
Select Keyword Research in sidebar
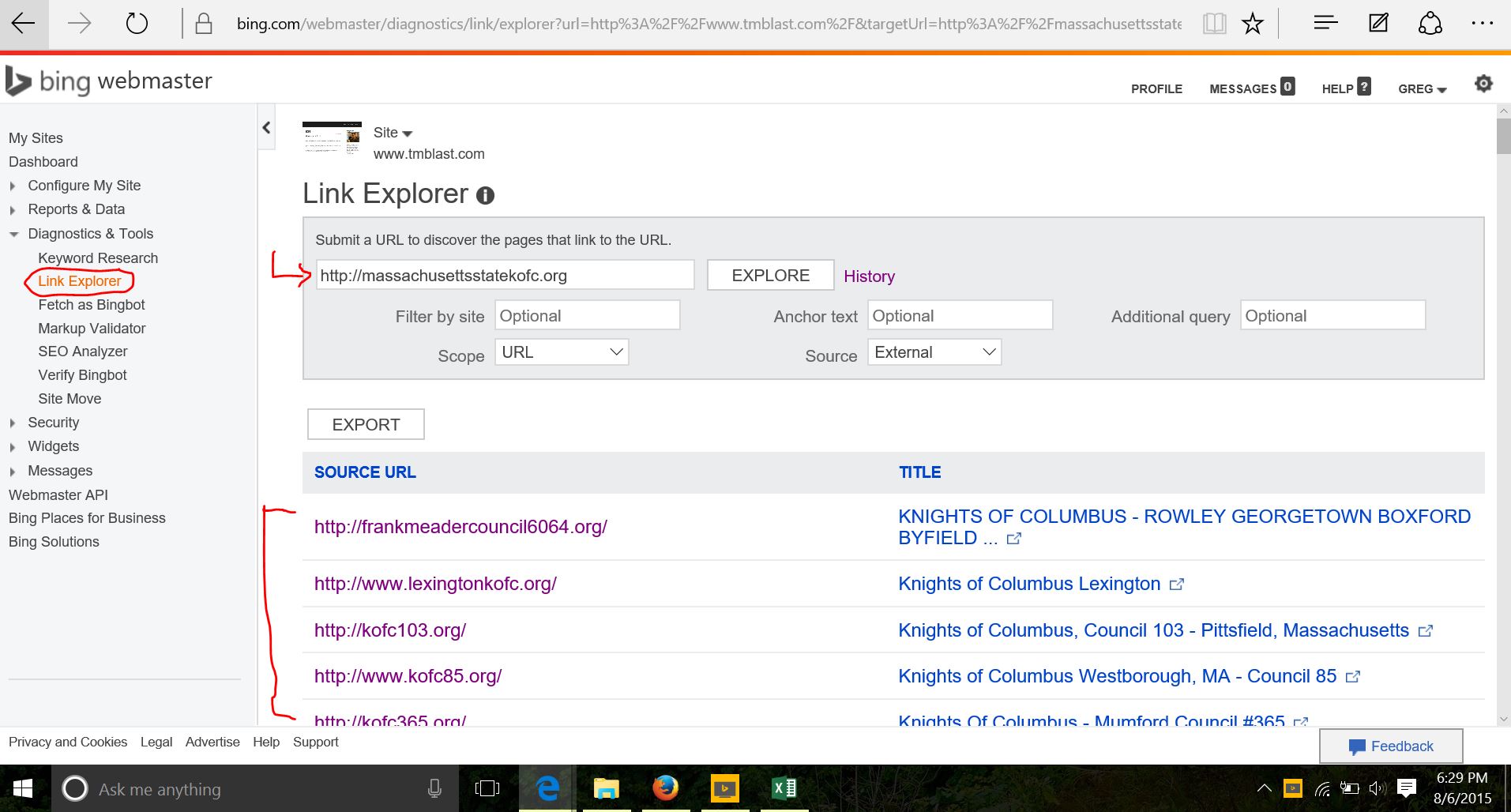(x=98, y=258)
